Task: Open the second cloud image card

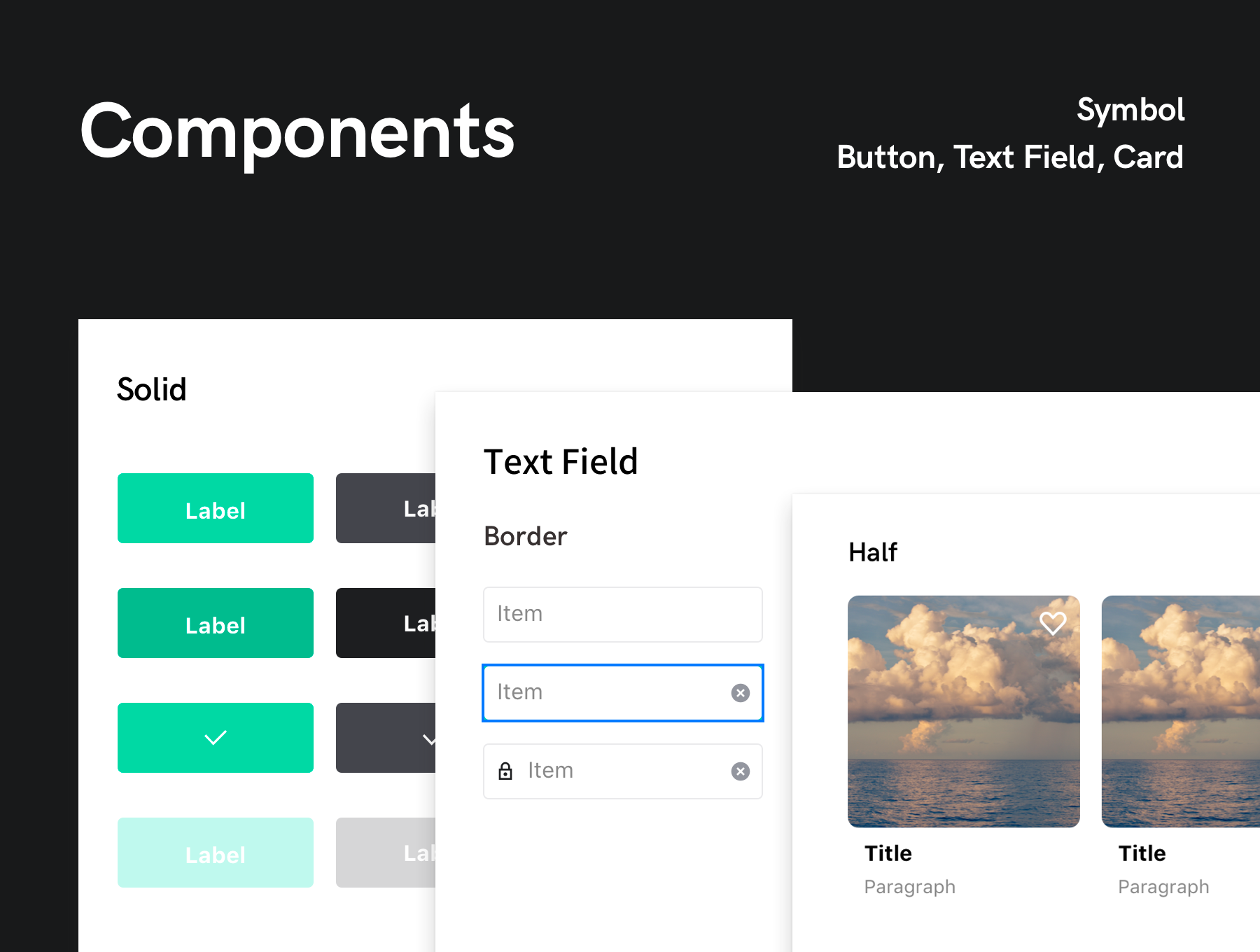Action: click(x=1181, y=711)
